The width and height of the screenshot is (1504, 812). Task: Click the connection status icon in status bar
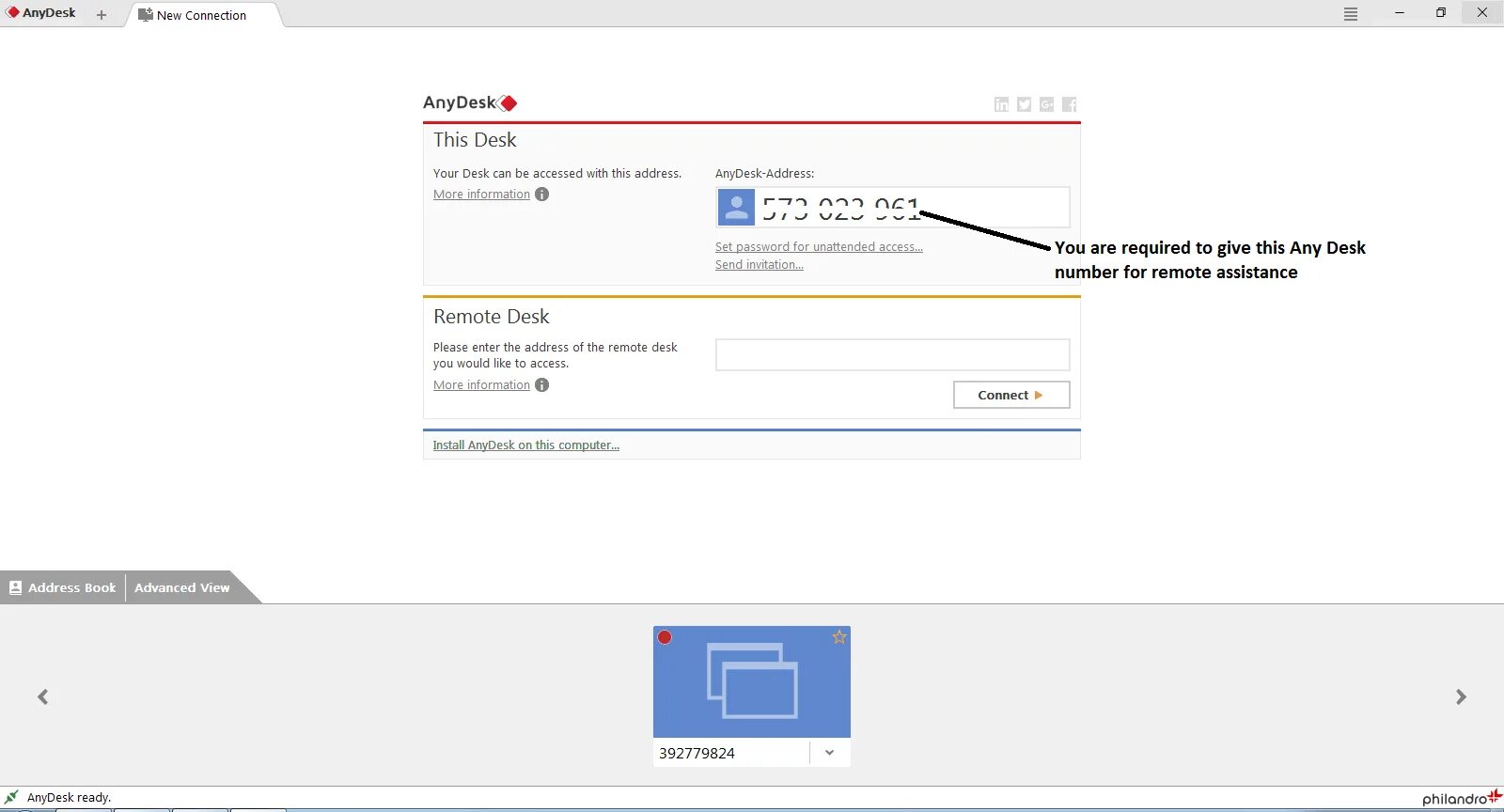tap(11, 797)
